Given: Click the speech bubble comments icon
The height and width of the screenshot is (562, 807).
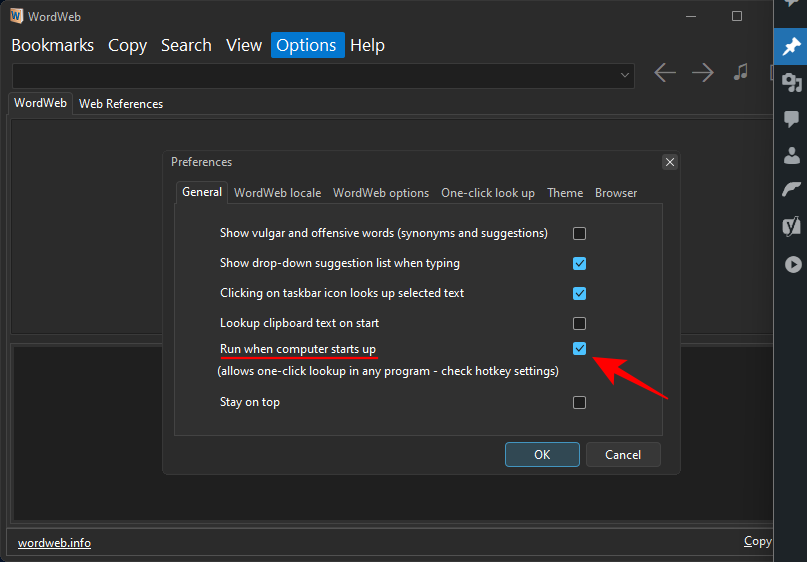Looking at the screenshot, I should point(791,119).
